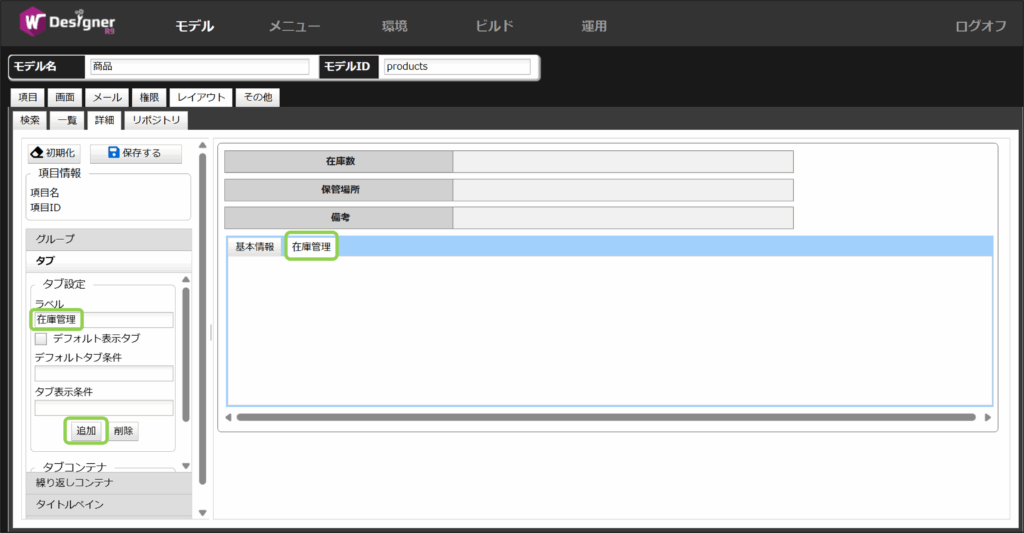Open the メニュー top navigation item
Viewport: 1024px width, 533px height.
(x=294, y=26)
